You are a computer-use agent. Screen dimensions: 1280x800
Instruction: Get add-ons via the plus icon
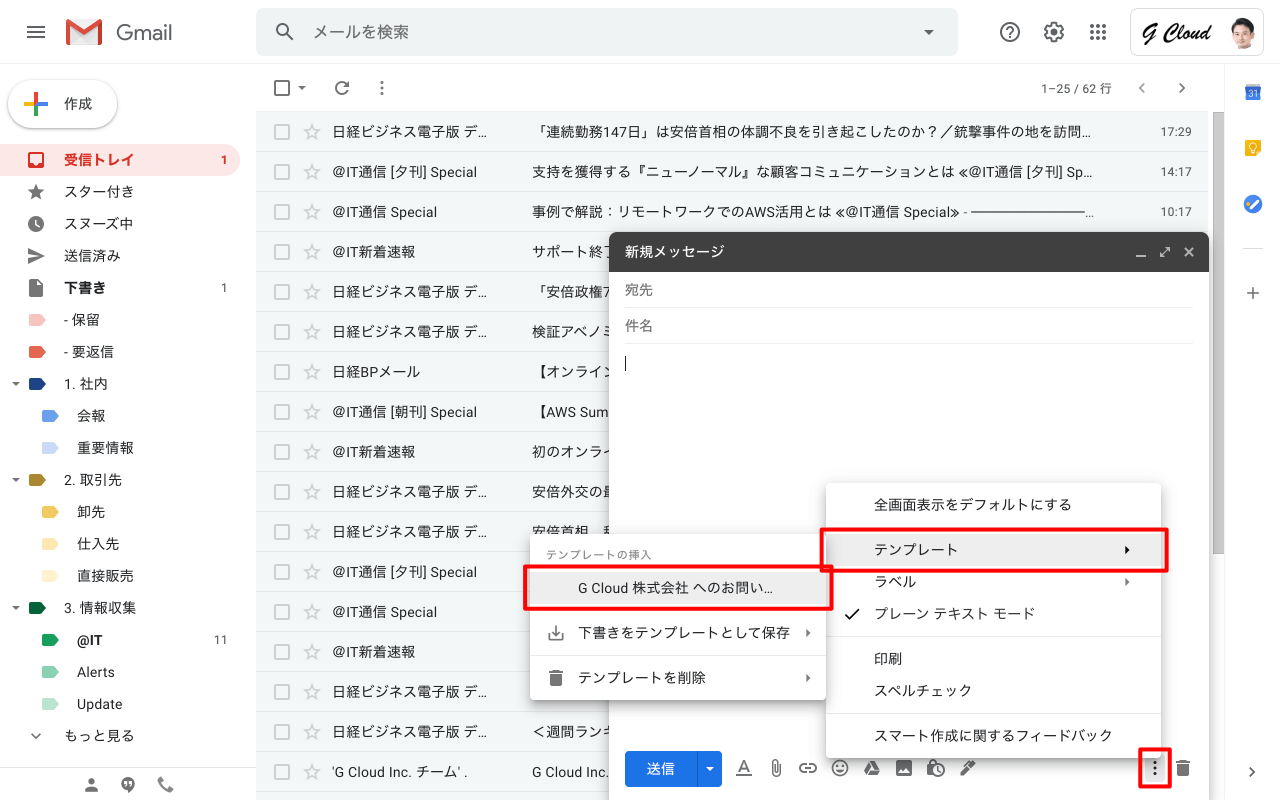[x=1252, y=293]
